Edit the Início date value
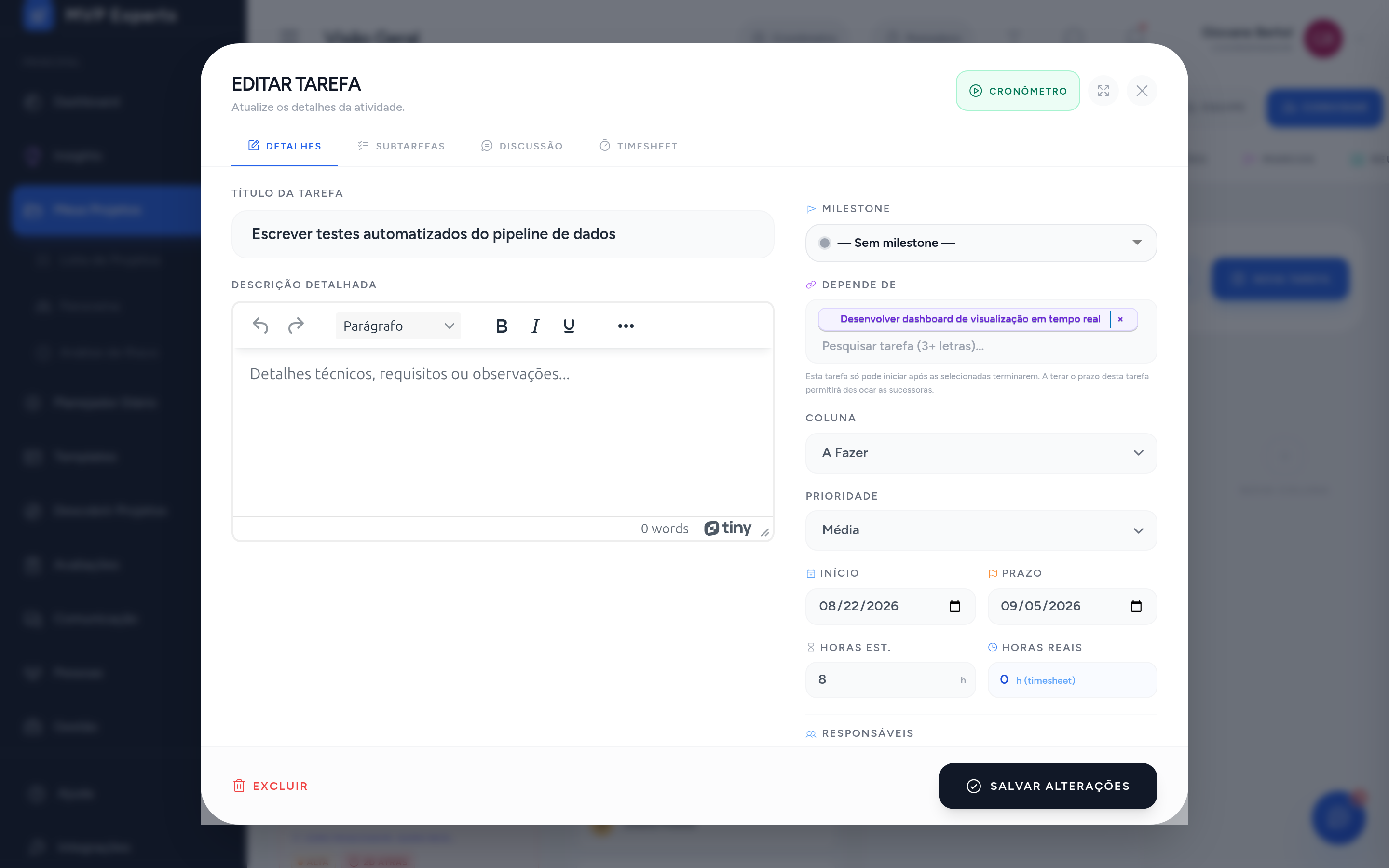The height and width of the screenshot is (868, 1389). pyautogui.click(x=858, y=606)
